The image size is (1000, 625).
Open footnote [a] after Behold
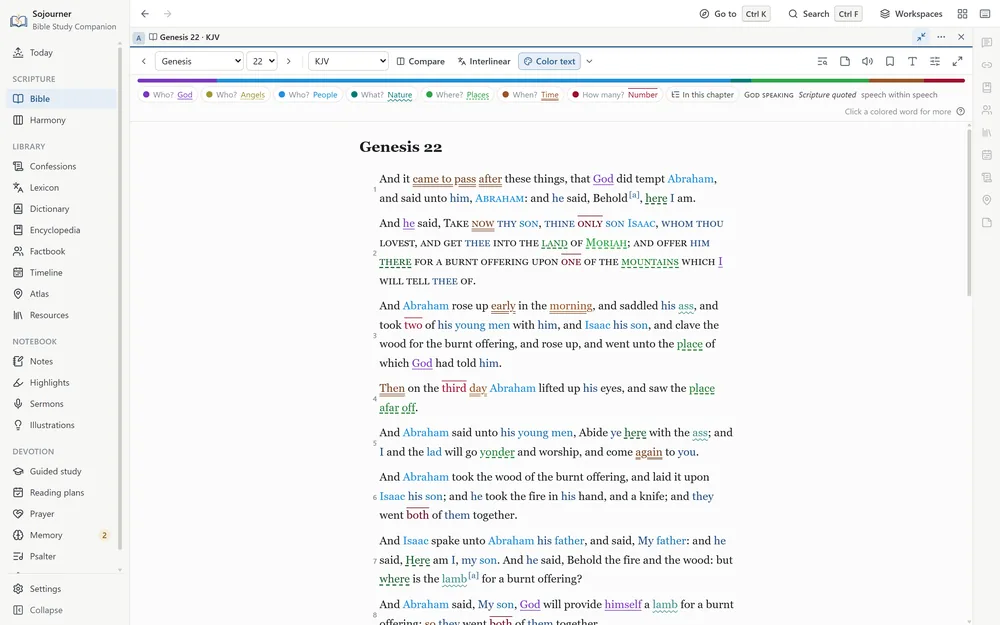[x=634, y=195]
